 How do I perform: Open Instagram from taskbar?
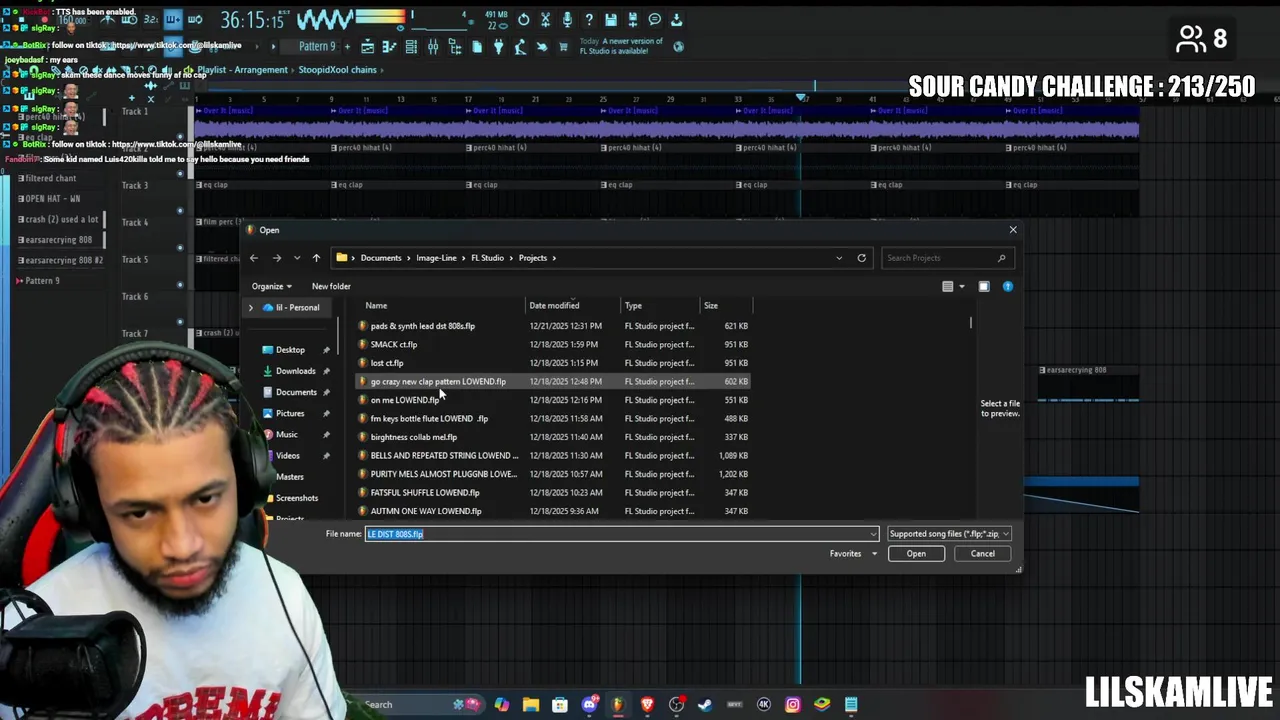793,705
